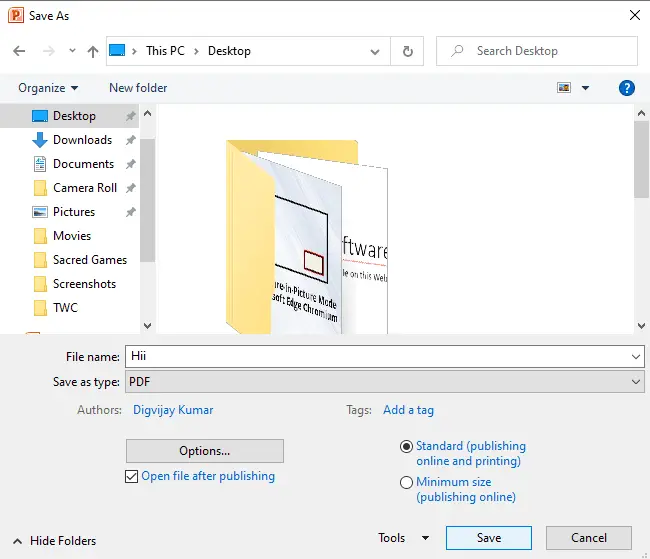Select Desktop in the navigation pane
The width and height of the screenshot is (650, 559).
[70, 116]
